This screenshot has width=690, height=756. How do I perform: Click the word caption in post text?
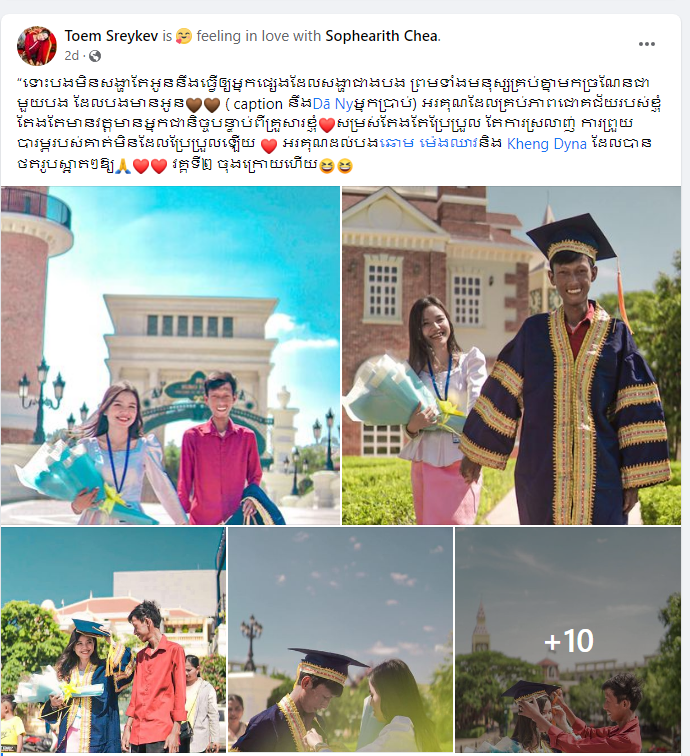258,104
